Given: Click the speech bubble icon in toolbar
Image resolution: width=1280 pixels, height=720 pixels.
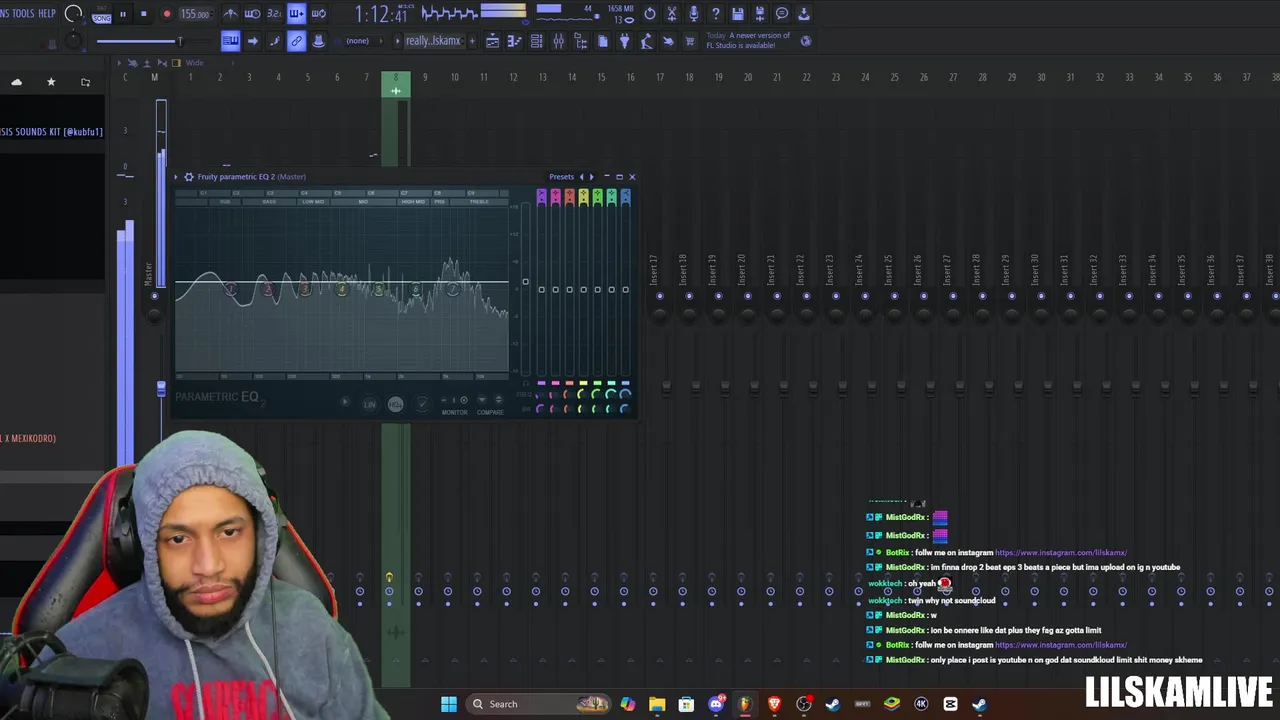Looking at the screenshot, I should [782, 14].
